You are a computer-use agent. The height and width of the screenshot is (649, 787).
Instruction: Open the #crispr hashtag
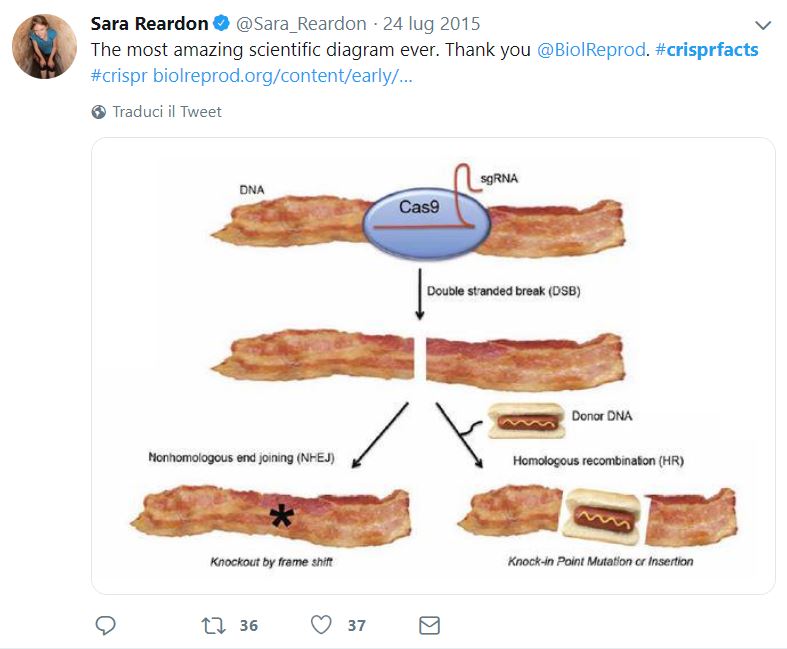click(119, 76)
